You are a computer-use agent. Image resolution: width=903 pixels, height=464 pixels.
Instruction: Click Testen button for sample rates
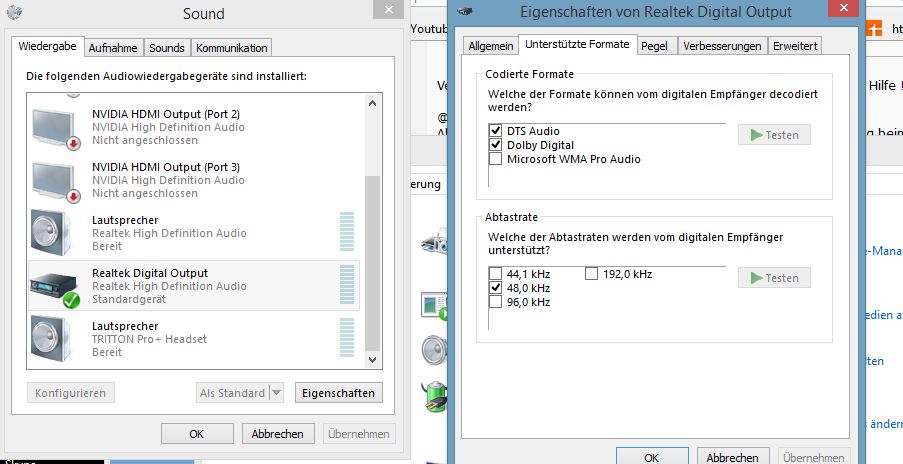pos(775,277)
